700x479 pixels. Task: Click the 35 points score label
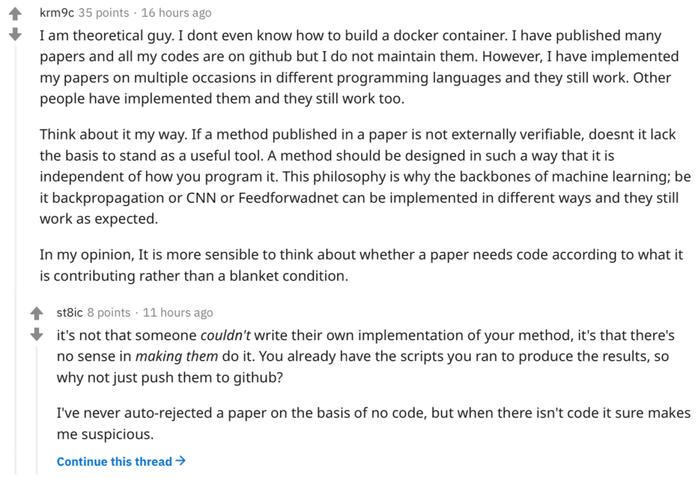coord(104,13)
